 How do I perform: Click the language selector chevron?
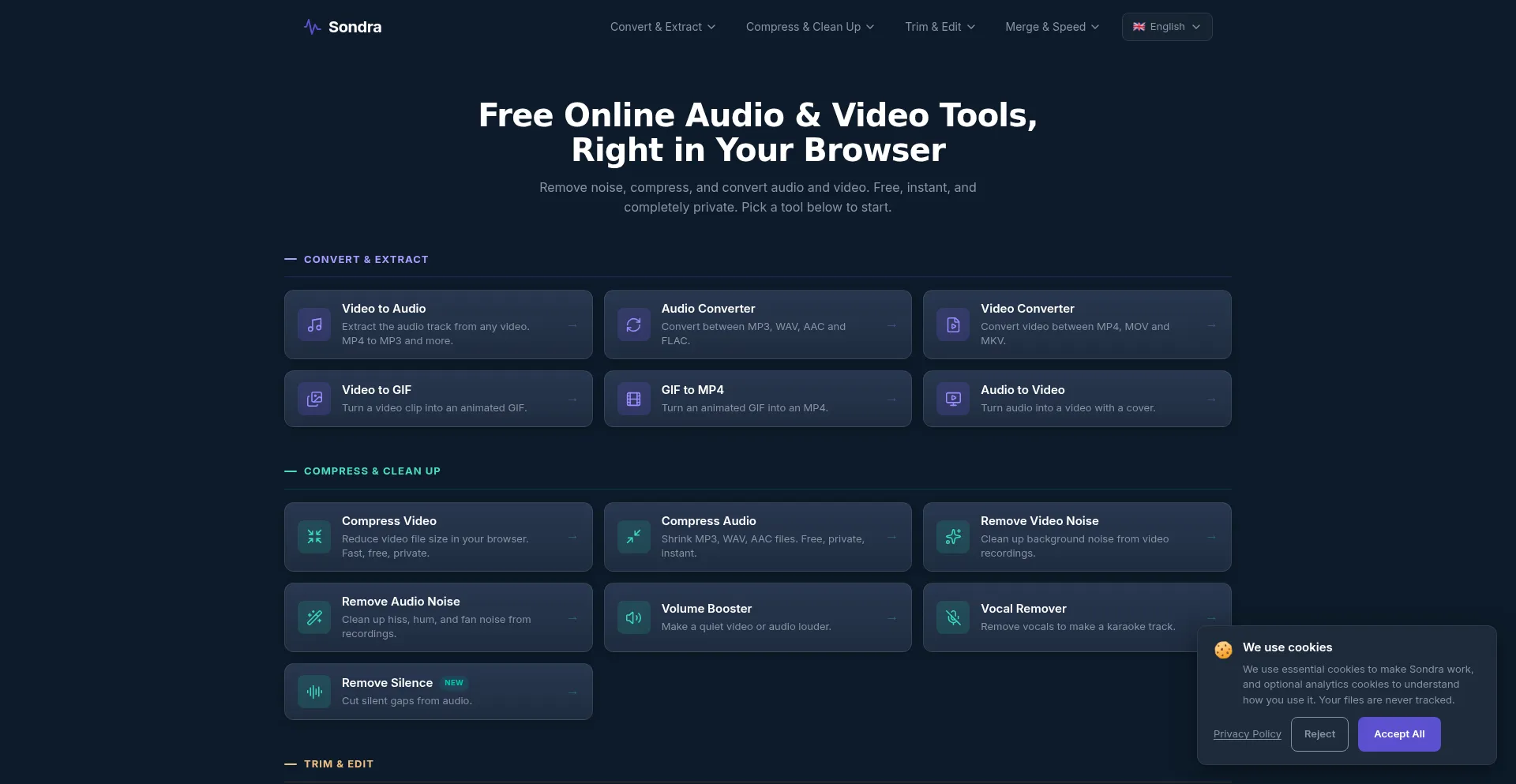coord(1196,27)
